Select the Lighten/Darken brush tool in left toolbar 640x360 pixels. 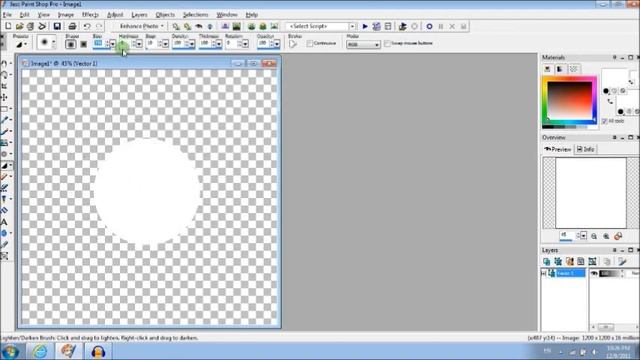[x=5, y=166]
